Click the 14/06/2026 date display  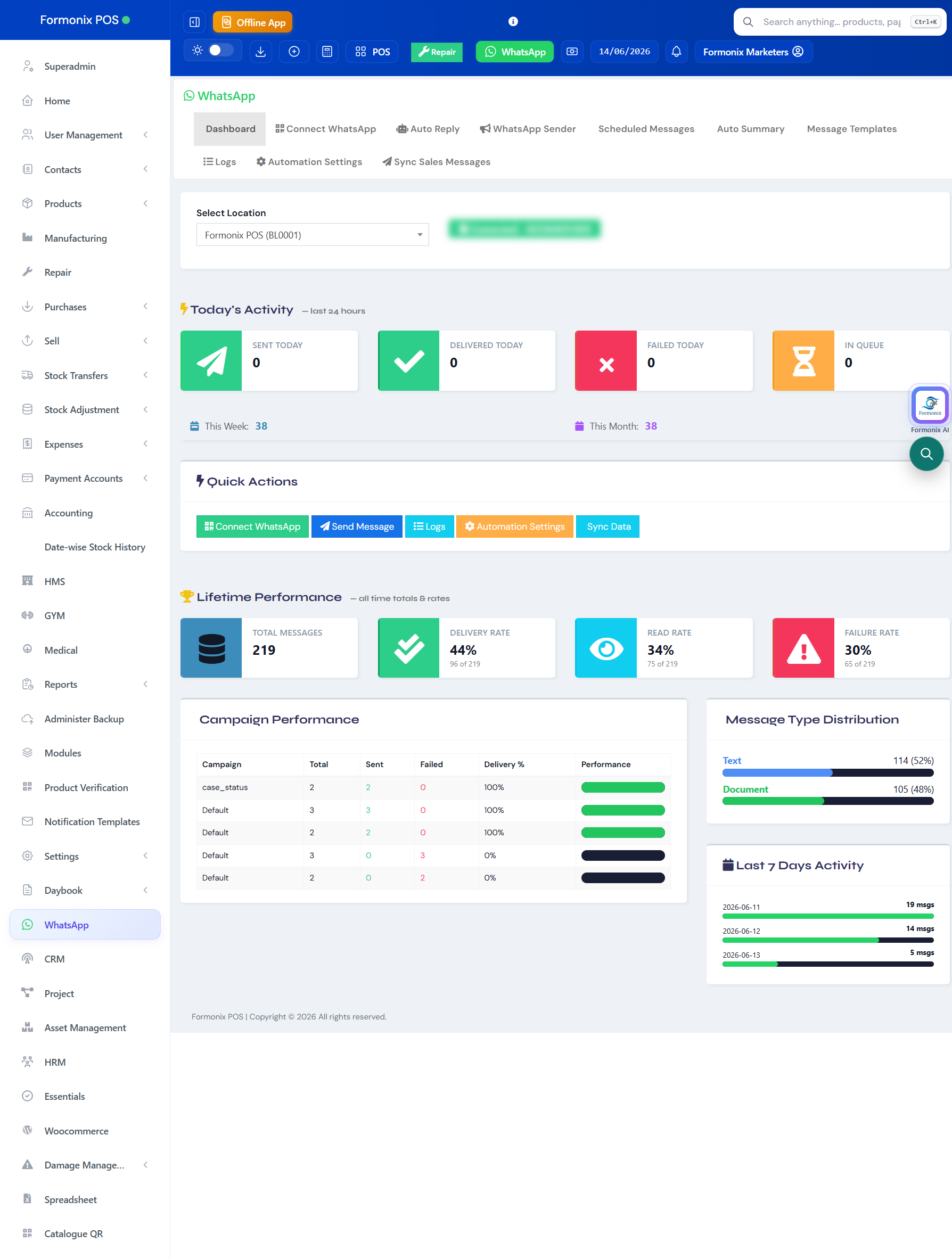625,52
